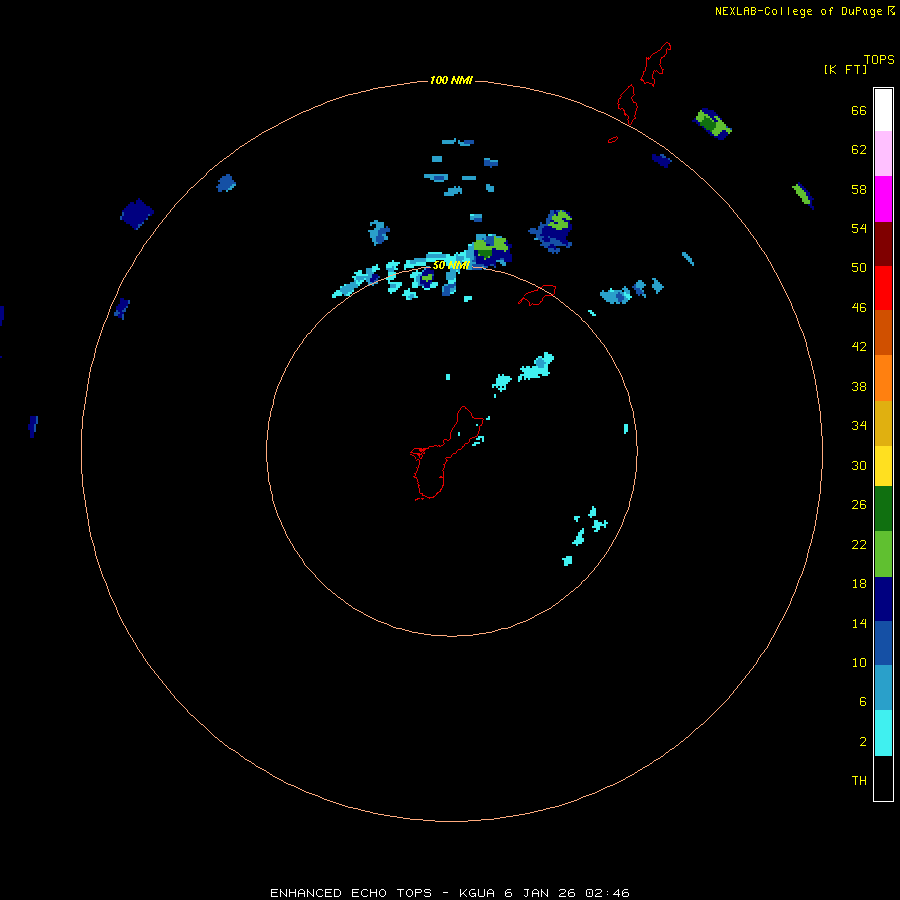This screenshot has width=900, height=900.
Task: Click the light green 22 kft swatch
Action: 883,554
